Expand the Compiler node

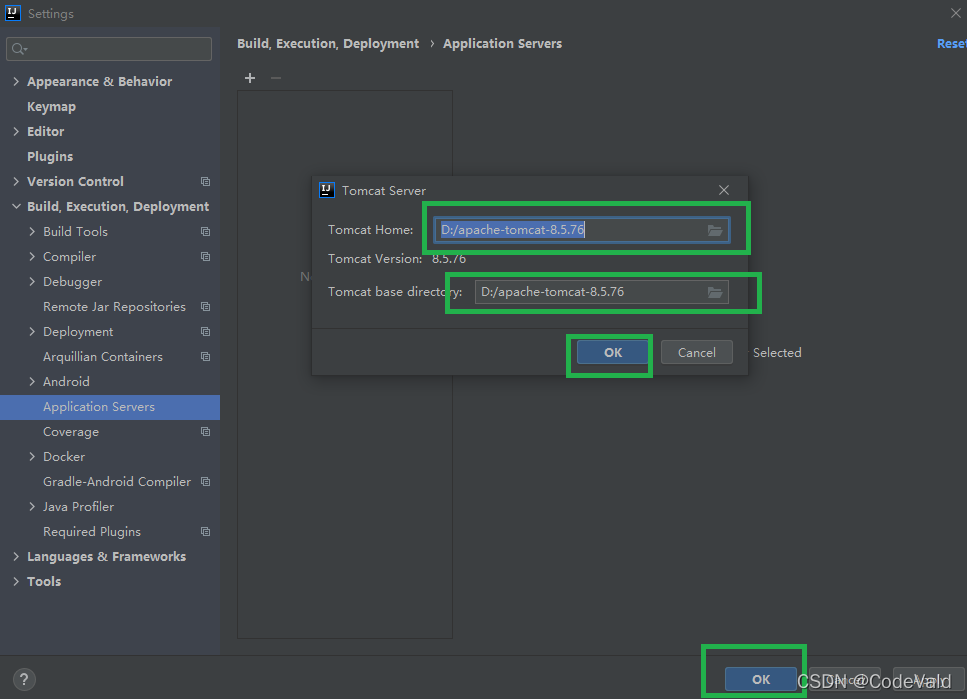[32, 257]
